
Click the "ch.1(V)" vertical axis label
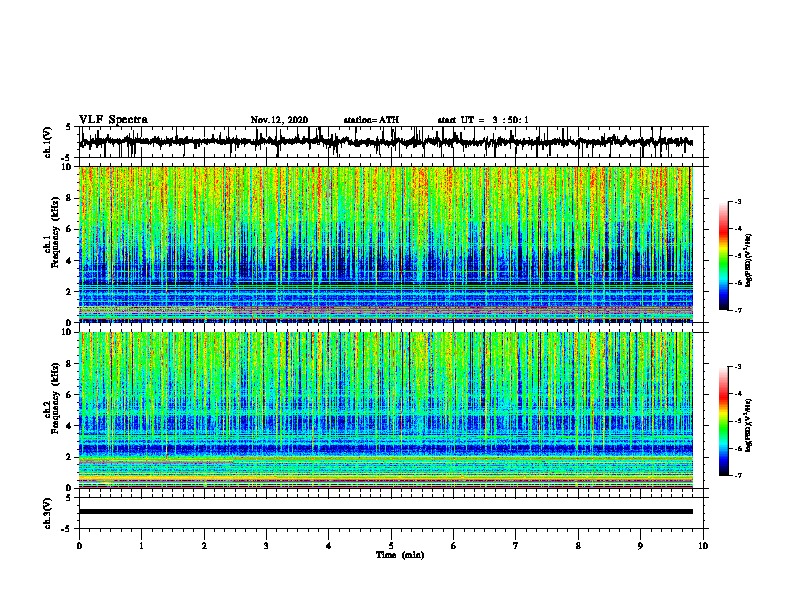click(48, 143)
